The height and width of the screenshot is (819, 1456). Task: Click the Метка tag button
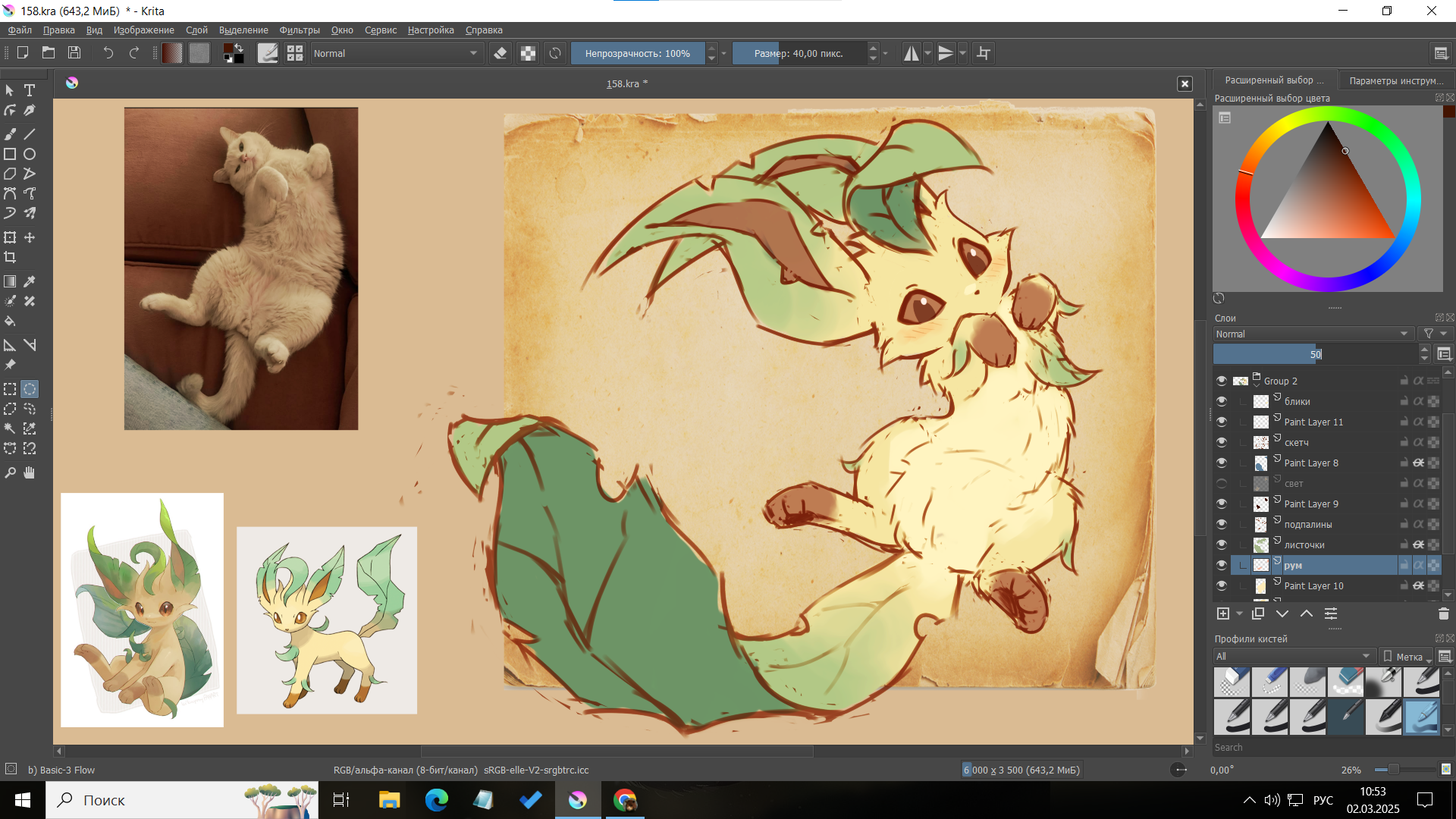(x=1407, y=657)
